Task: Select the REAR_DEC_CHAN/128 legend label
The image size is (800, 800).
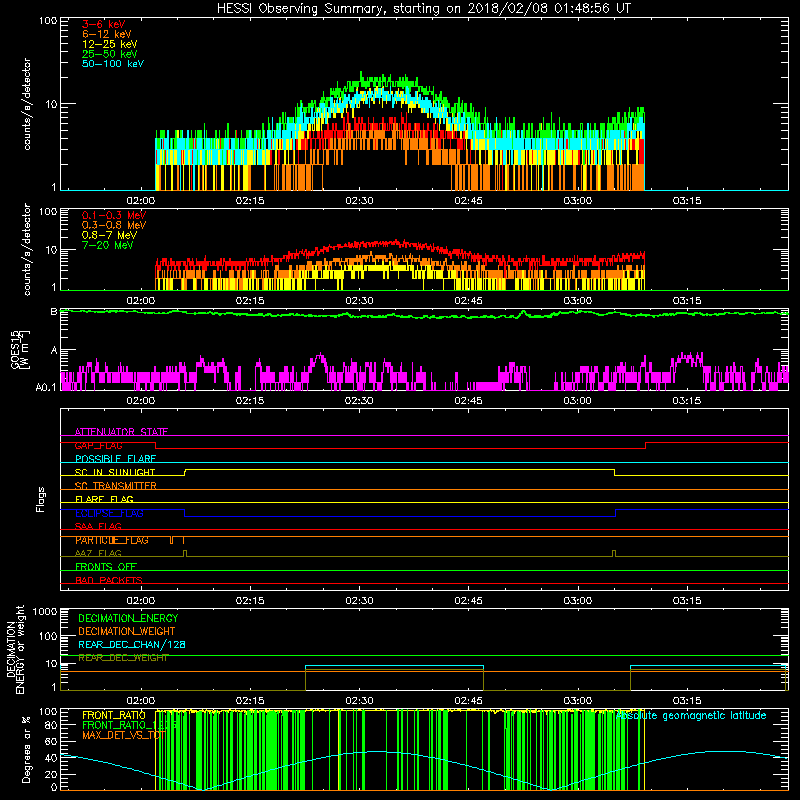Action: click(132, 645)
